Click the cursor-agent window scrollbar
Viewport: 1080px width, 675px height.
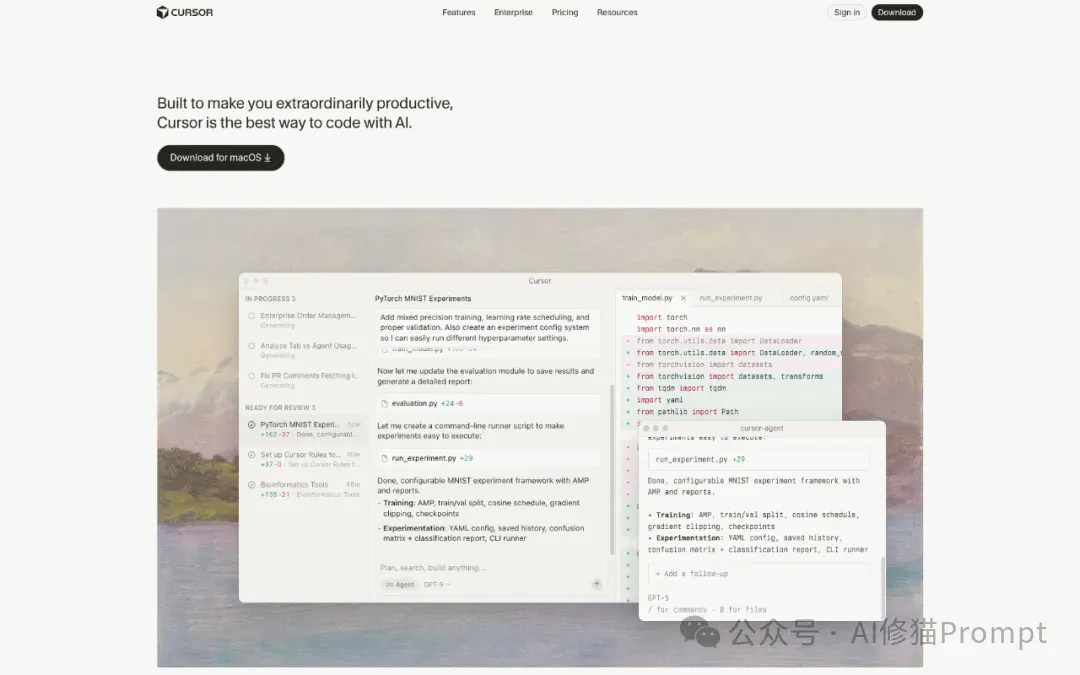point(882,588)
